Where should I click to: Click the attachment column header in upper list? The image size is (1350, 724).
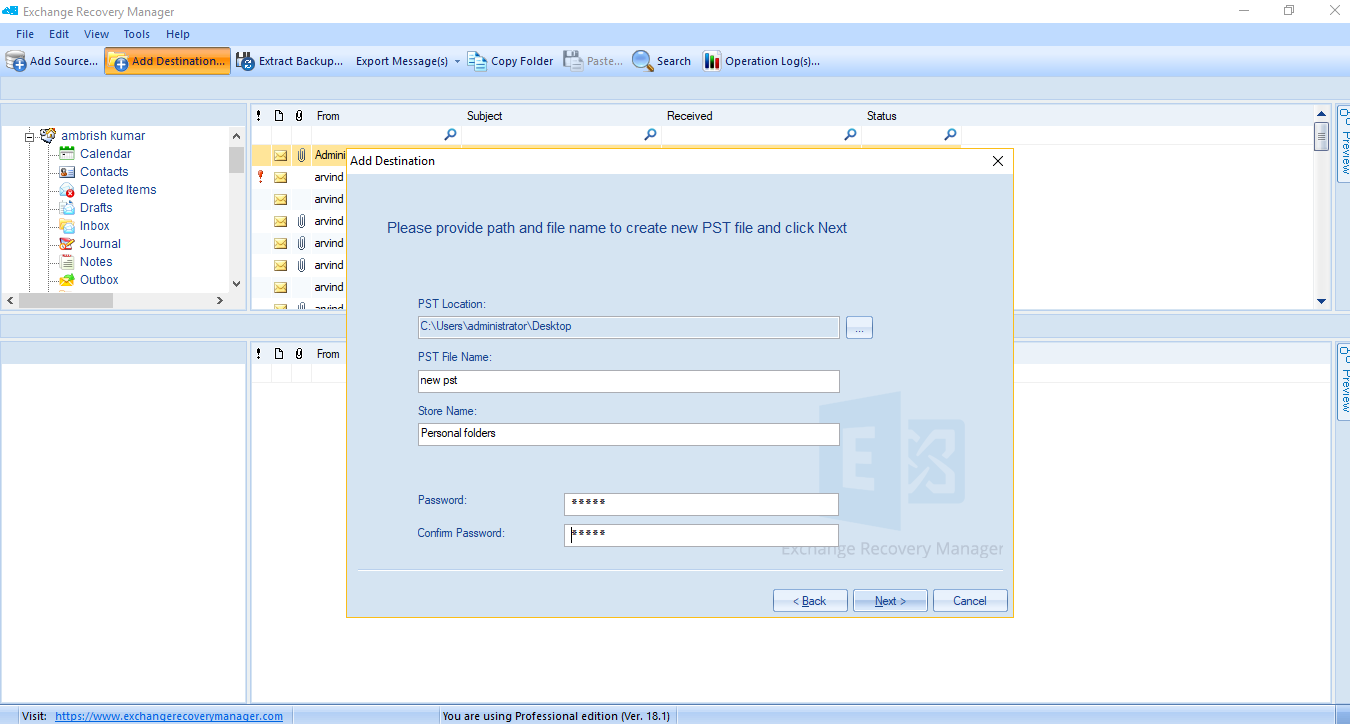[x=299, y=116]
